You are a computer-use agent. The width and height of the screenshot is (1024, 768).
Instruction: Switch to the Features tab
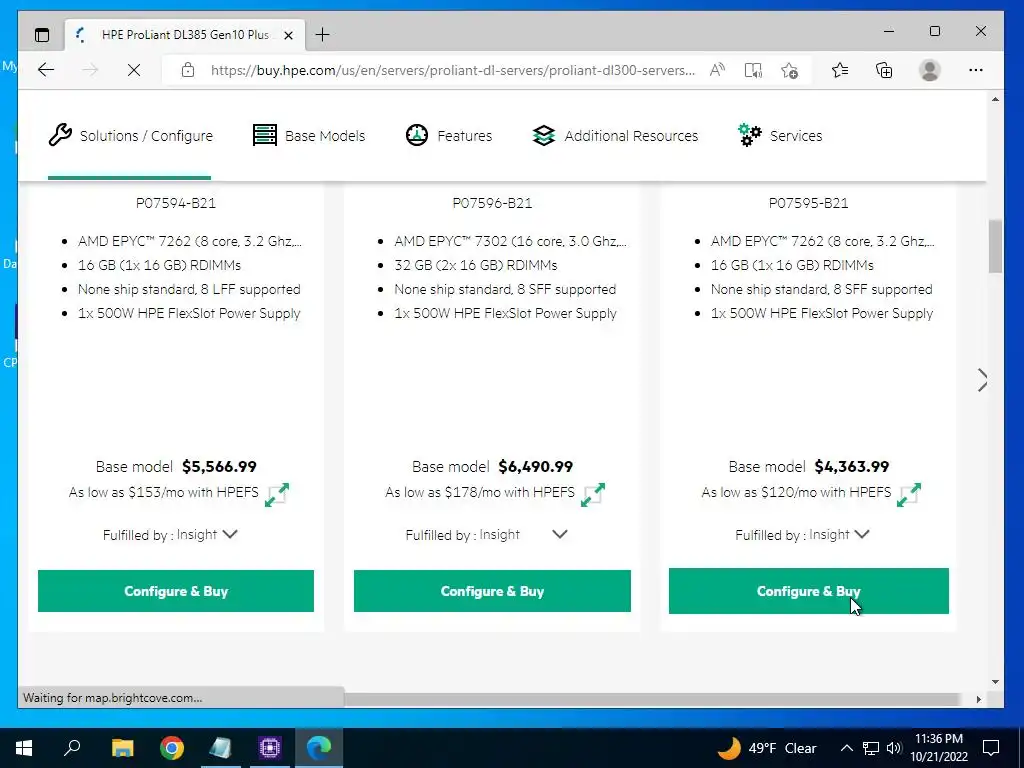click(449, 136)
